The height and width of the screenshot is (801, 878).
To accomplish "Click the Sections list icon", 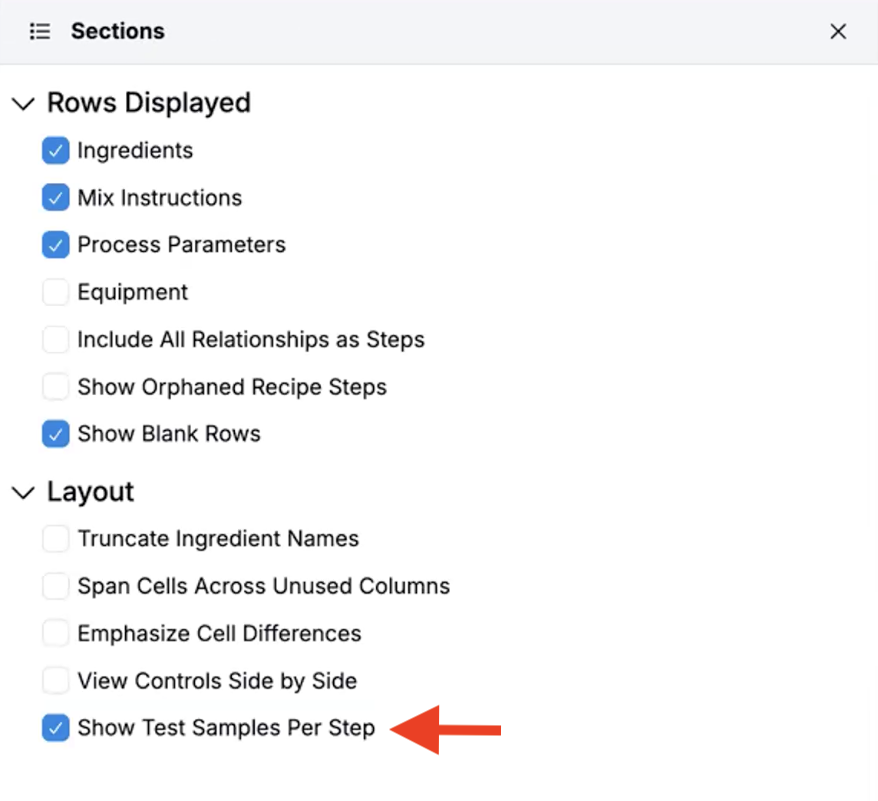I will (40, 32).
